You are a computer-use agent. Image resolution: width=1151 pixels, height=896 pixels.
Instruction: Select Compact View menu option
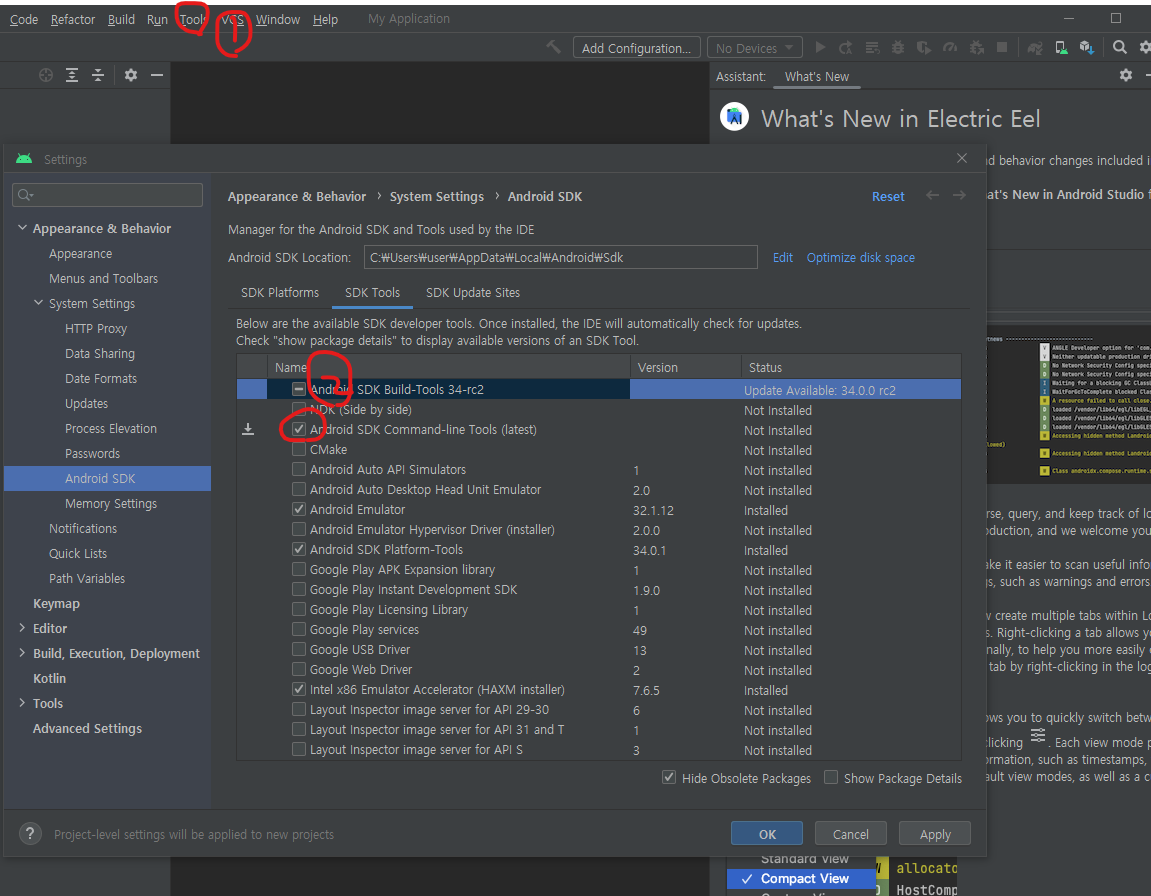coord(802,878)
